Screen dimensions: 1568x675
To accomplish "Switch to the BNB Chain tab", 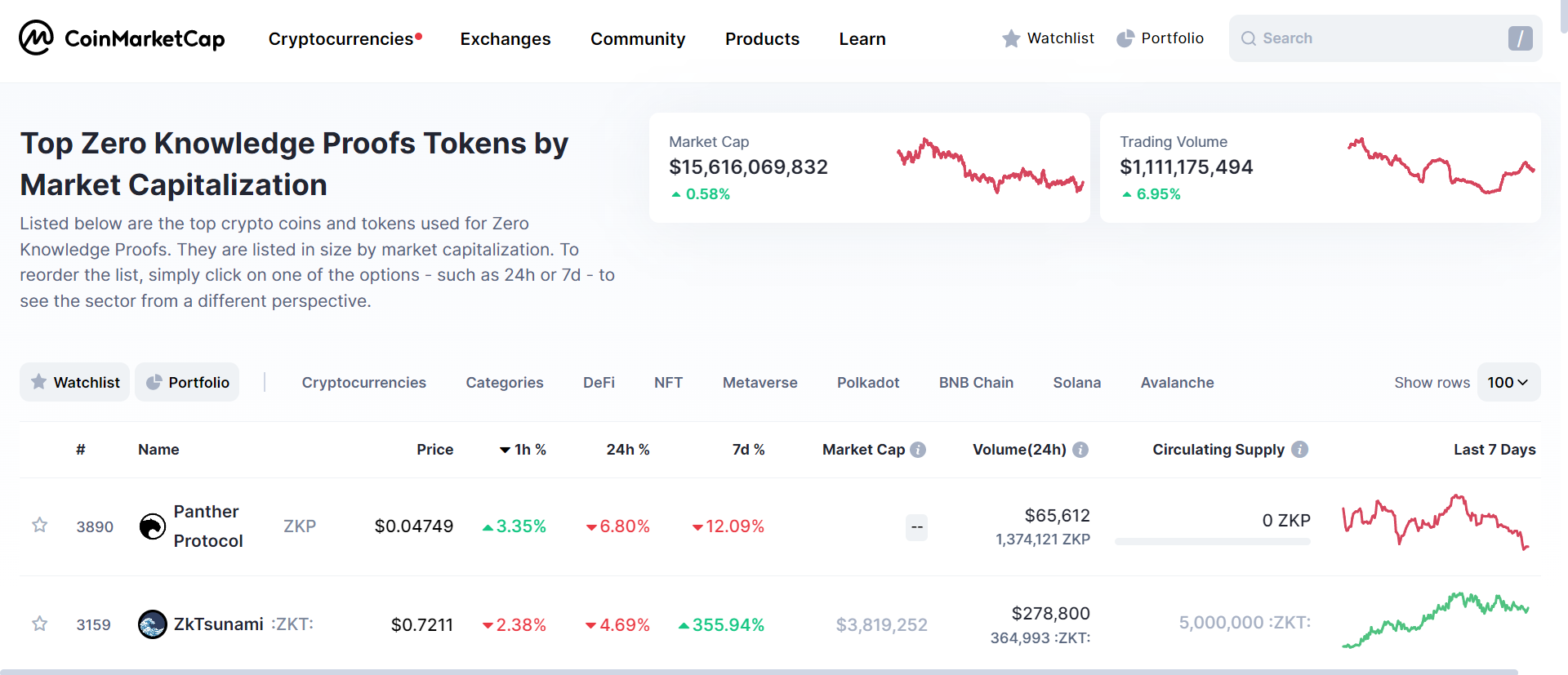I will click(x=976, y=383).
